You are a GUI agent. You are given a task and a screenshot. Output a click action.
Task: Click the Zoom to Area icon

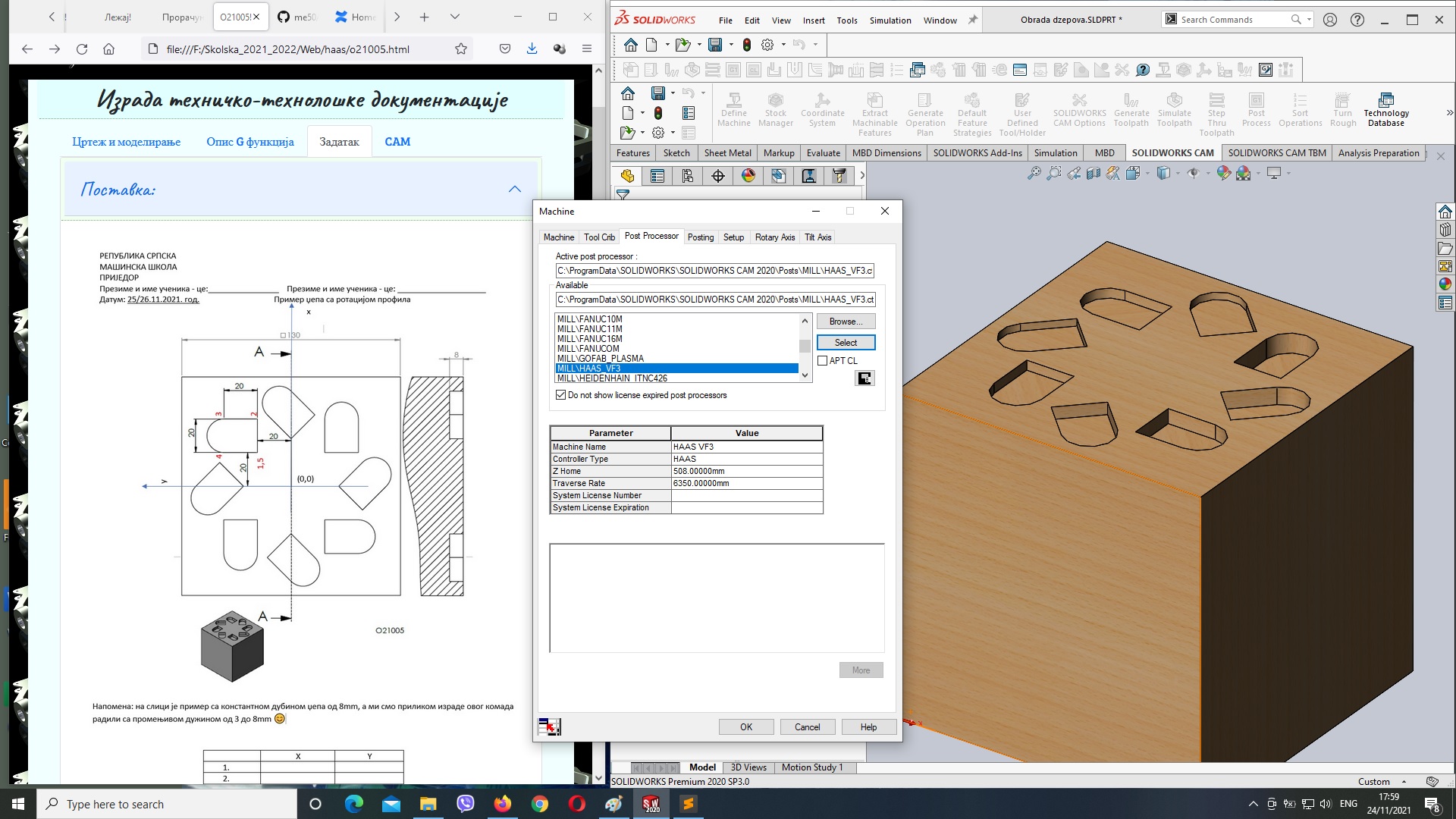[x=1053, y=174]
